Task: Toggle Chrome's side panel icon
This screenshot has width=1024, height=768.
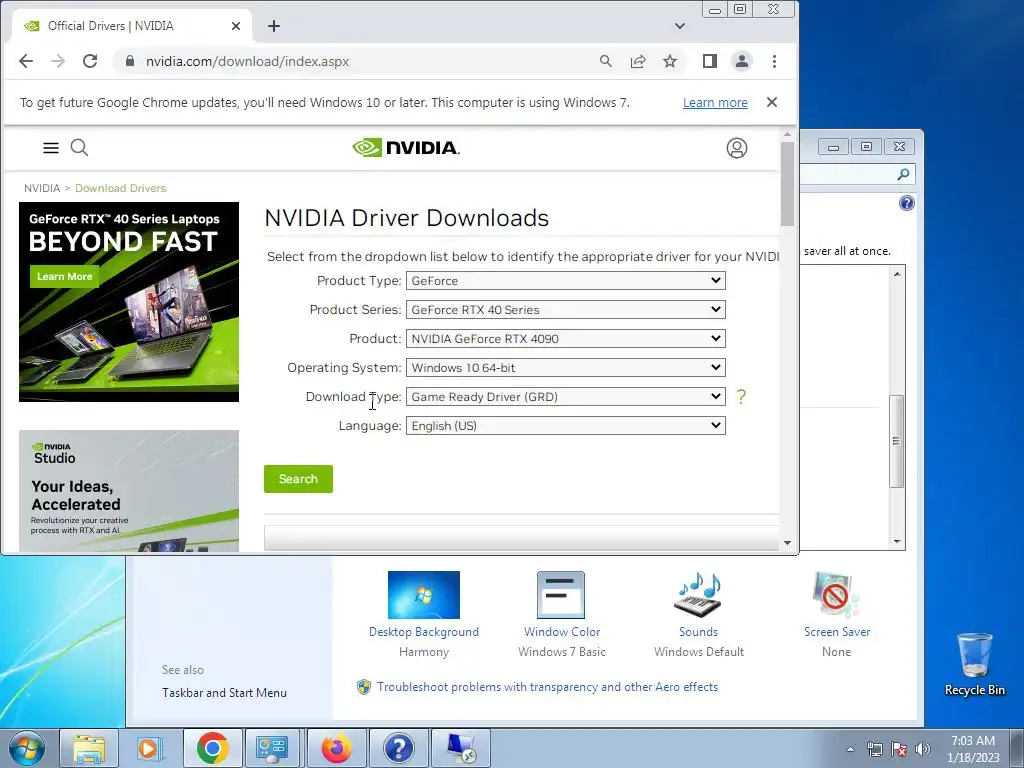Action: 710,61
